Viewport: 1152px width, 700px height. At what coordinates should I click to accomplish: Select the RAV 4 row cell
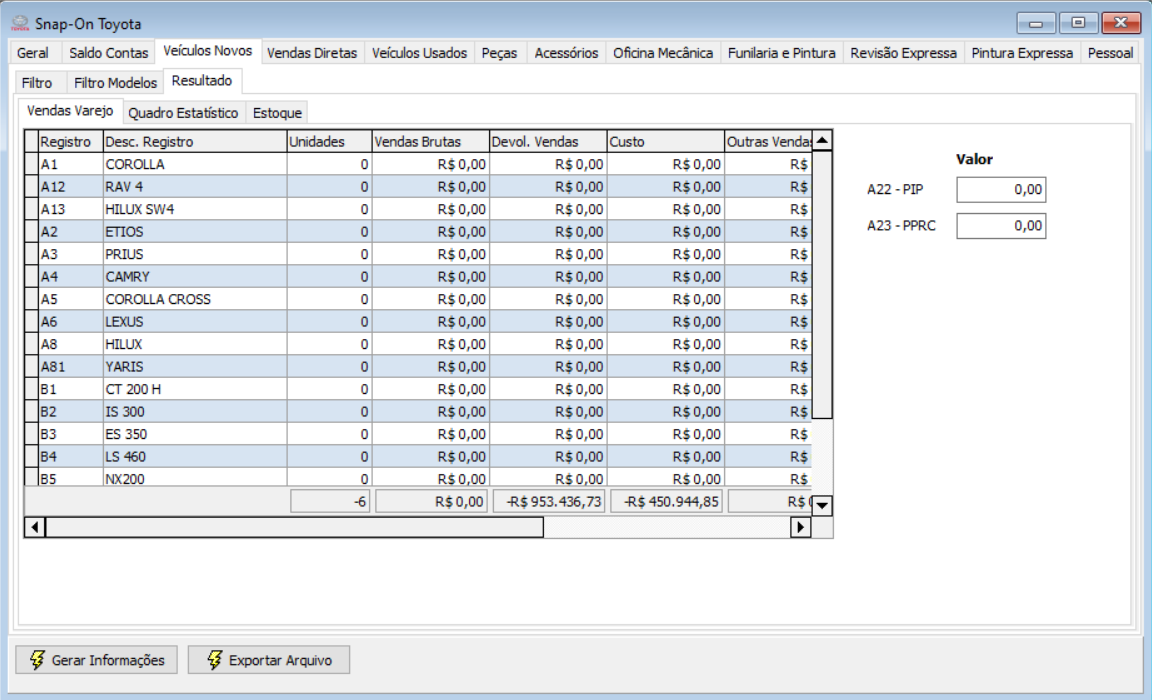[x=195, y=187]
